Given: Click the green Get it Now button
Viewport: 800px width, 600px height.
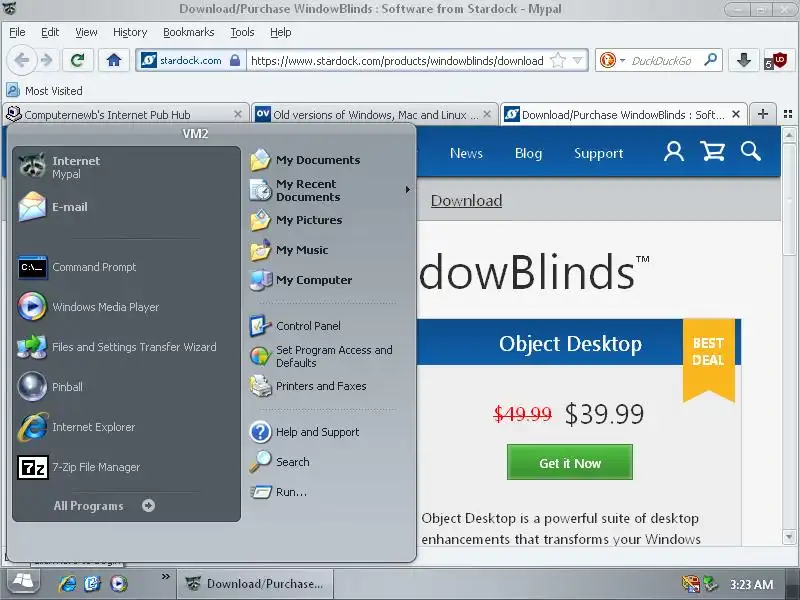Looking at the screenshot, I should point(570,462).
